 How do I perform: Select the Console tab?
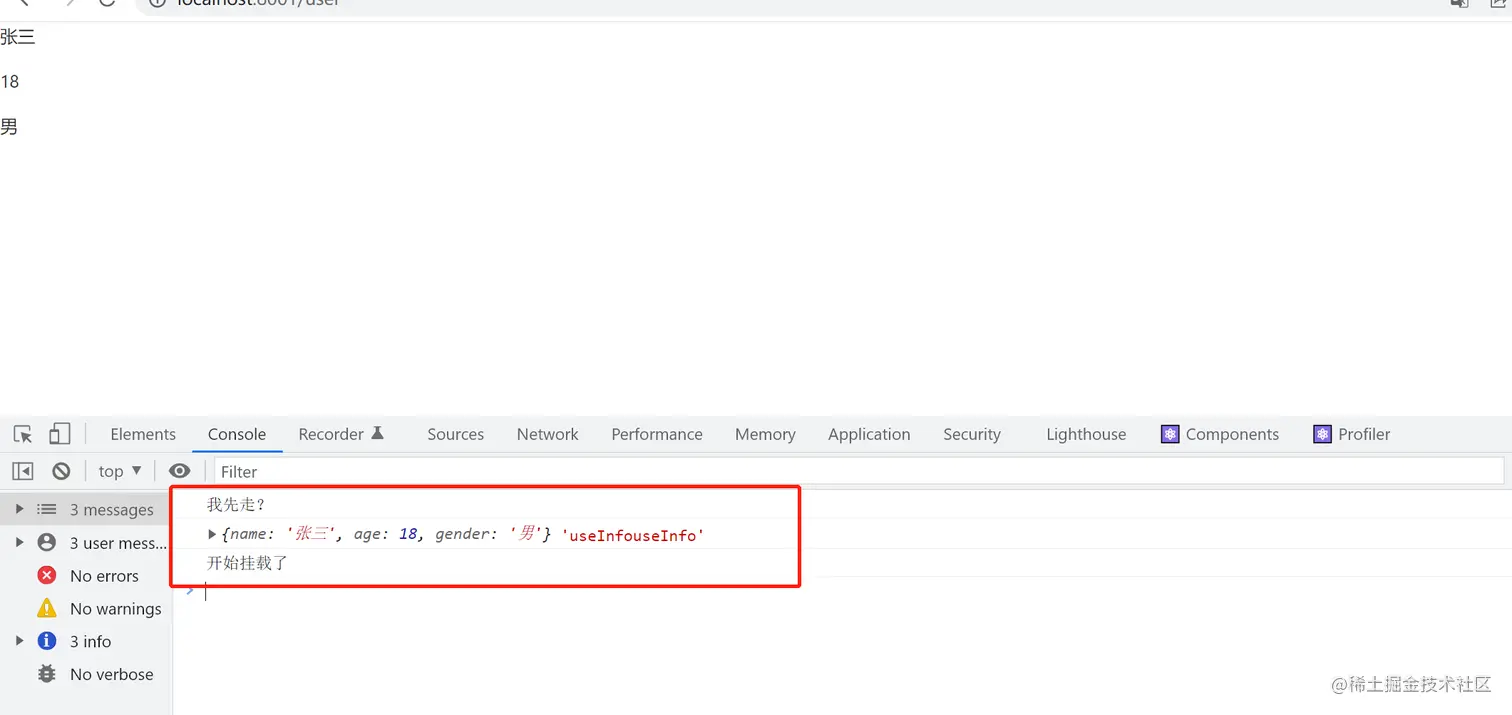[237, 434]
